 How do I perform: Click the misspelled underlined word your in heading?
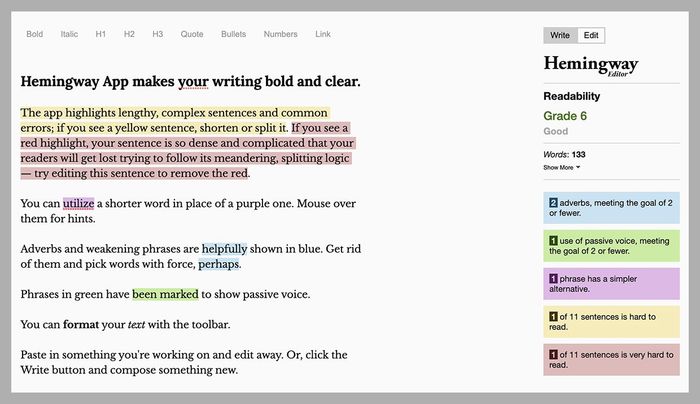(193, 82)
